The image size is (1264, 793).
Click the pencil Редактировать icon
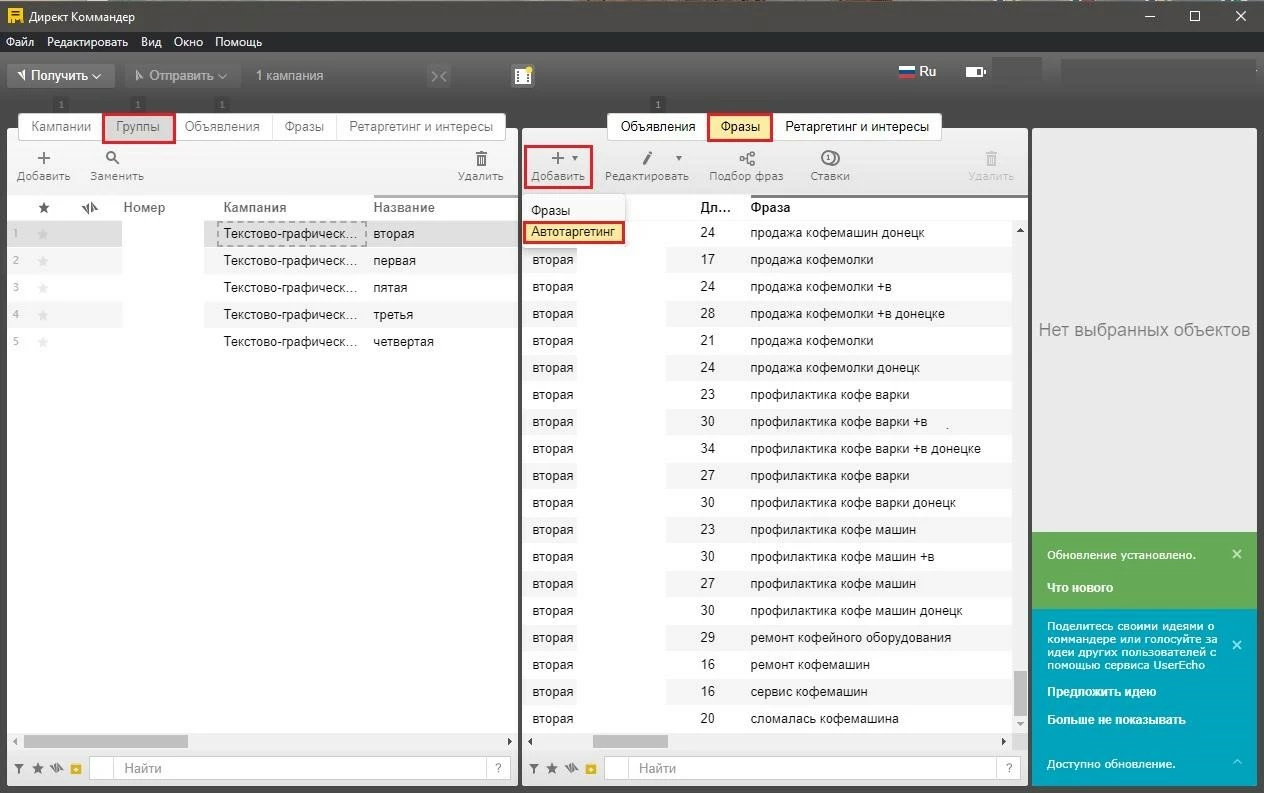point(647,159)
